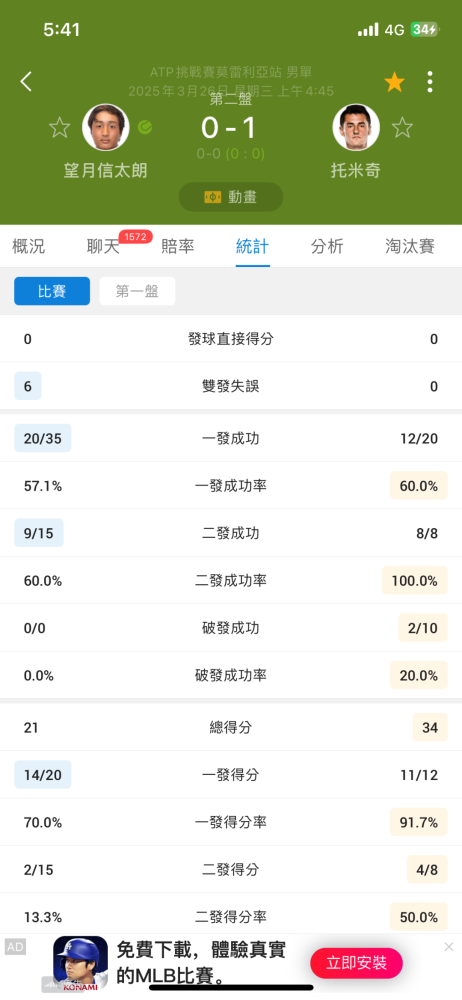Tap the green serving indicator icon
Viewport: 462px width, 1000px height.
point(145,127)
